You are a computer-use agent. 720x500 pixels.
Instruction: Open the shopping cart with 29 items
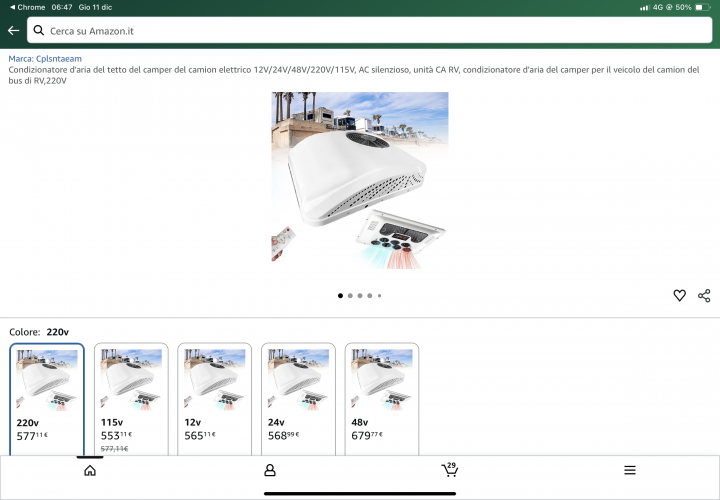(x=450, y=469)
